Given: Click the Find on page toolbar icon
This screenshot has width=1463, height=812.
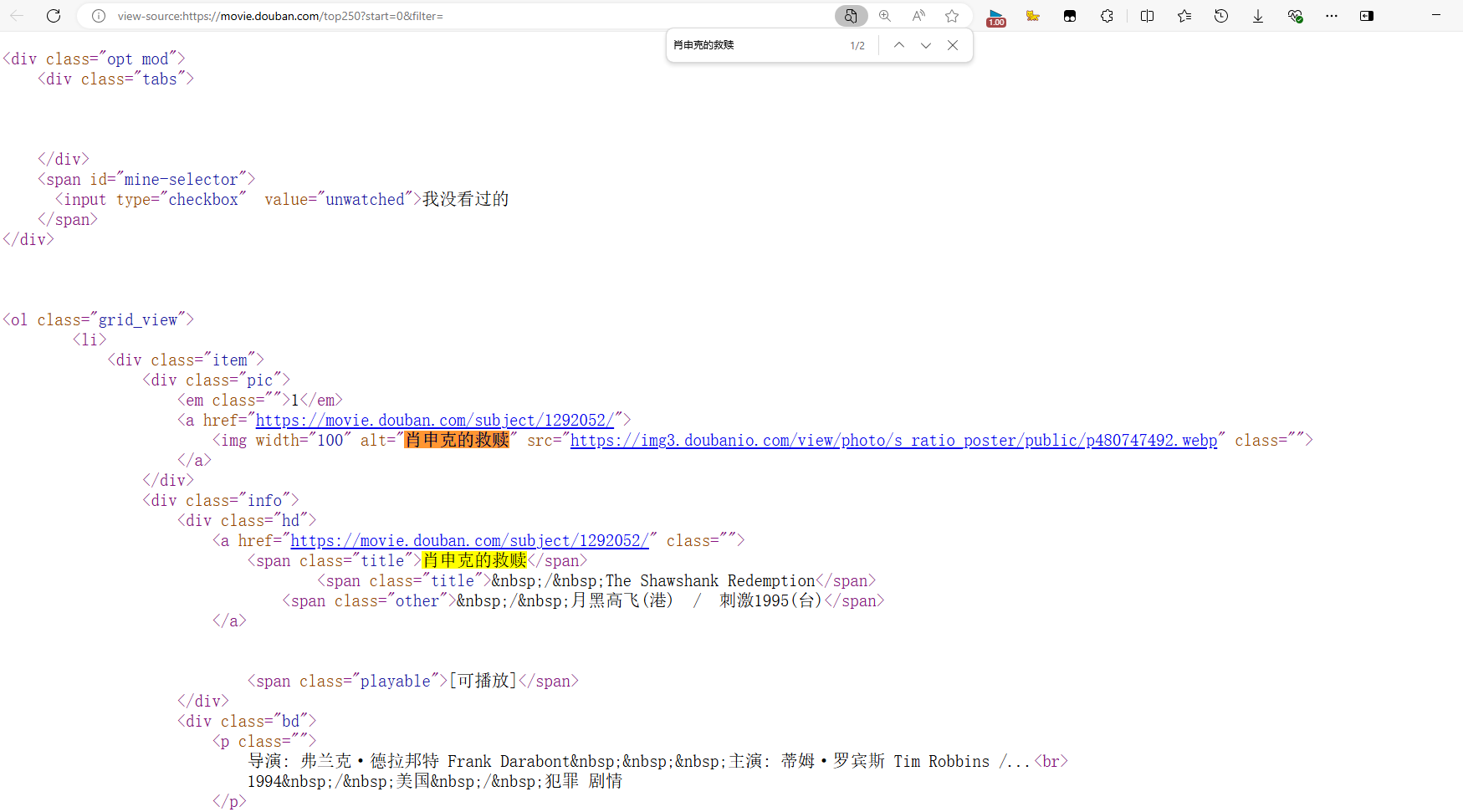Looking at the screenshot, I should 851,16.
